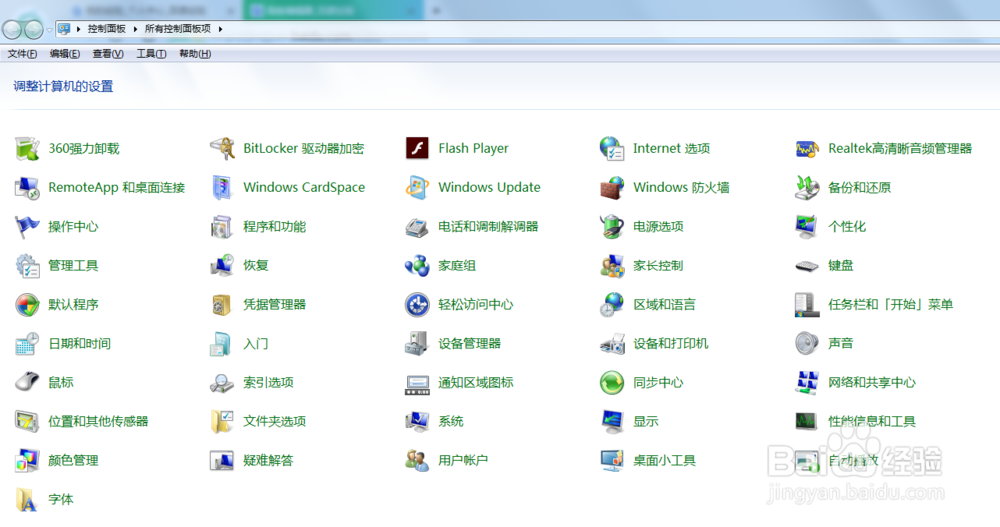Image resolution: width=1000 pixels, height=527 pixels.
Task: Open 轻松访问中心 icon
Action: click(417, 305)
